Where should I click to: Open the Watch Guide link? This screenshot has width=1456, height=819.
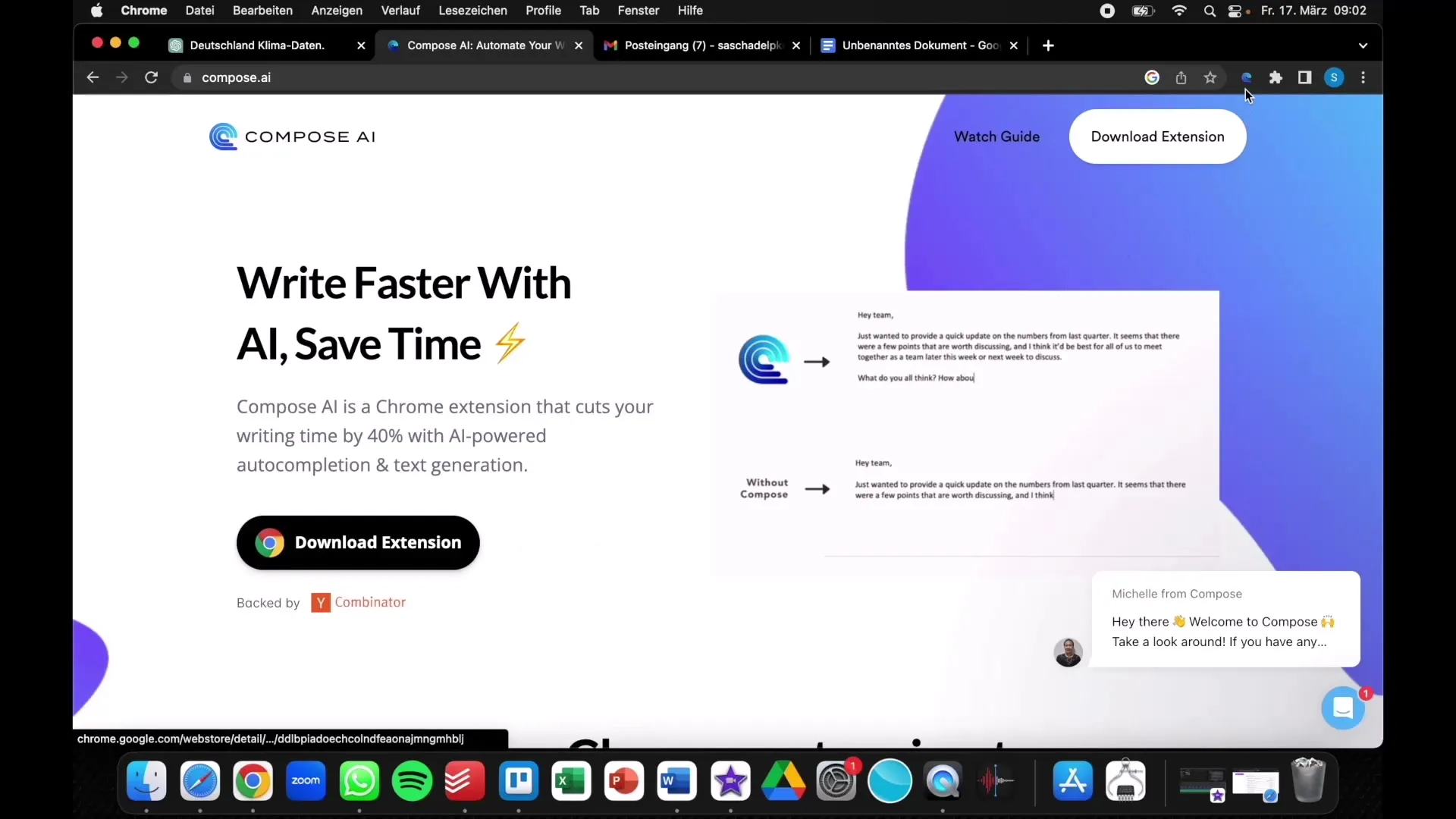[x=997, y=137]
